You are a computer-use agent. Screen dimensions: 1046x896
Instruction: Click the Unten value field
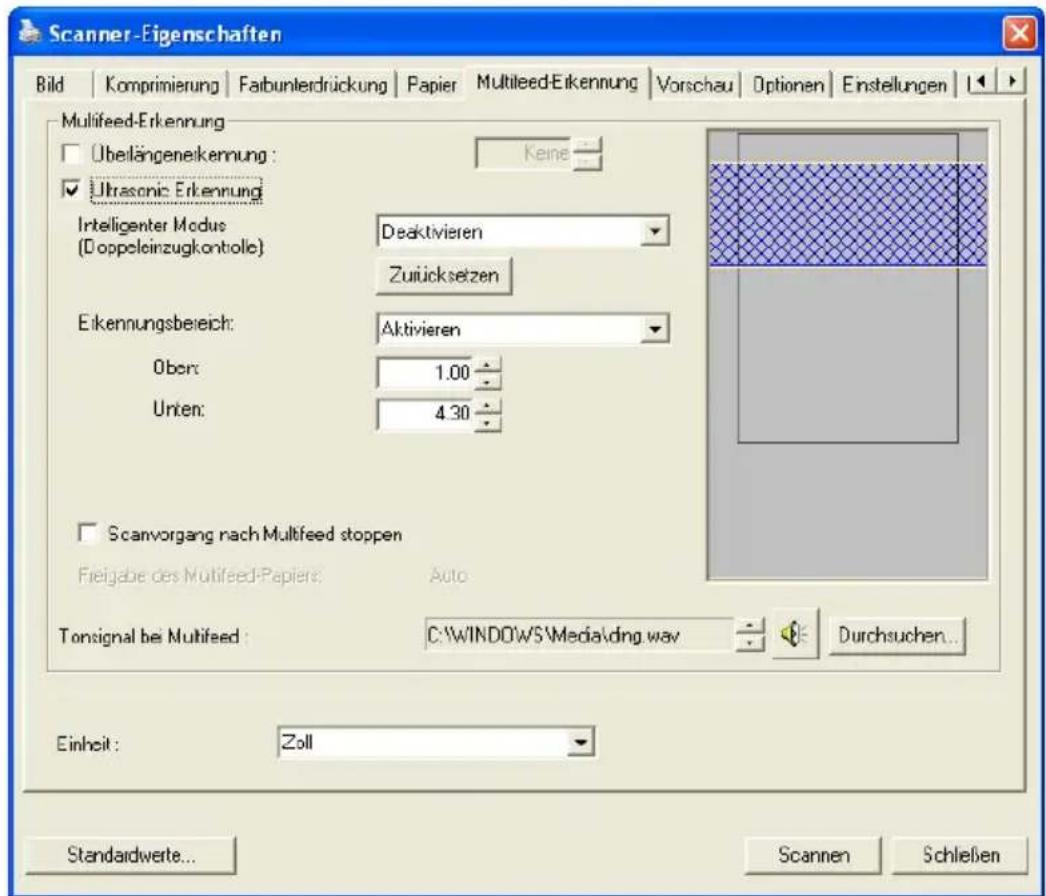point(426,414)
